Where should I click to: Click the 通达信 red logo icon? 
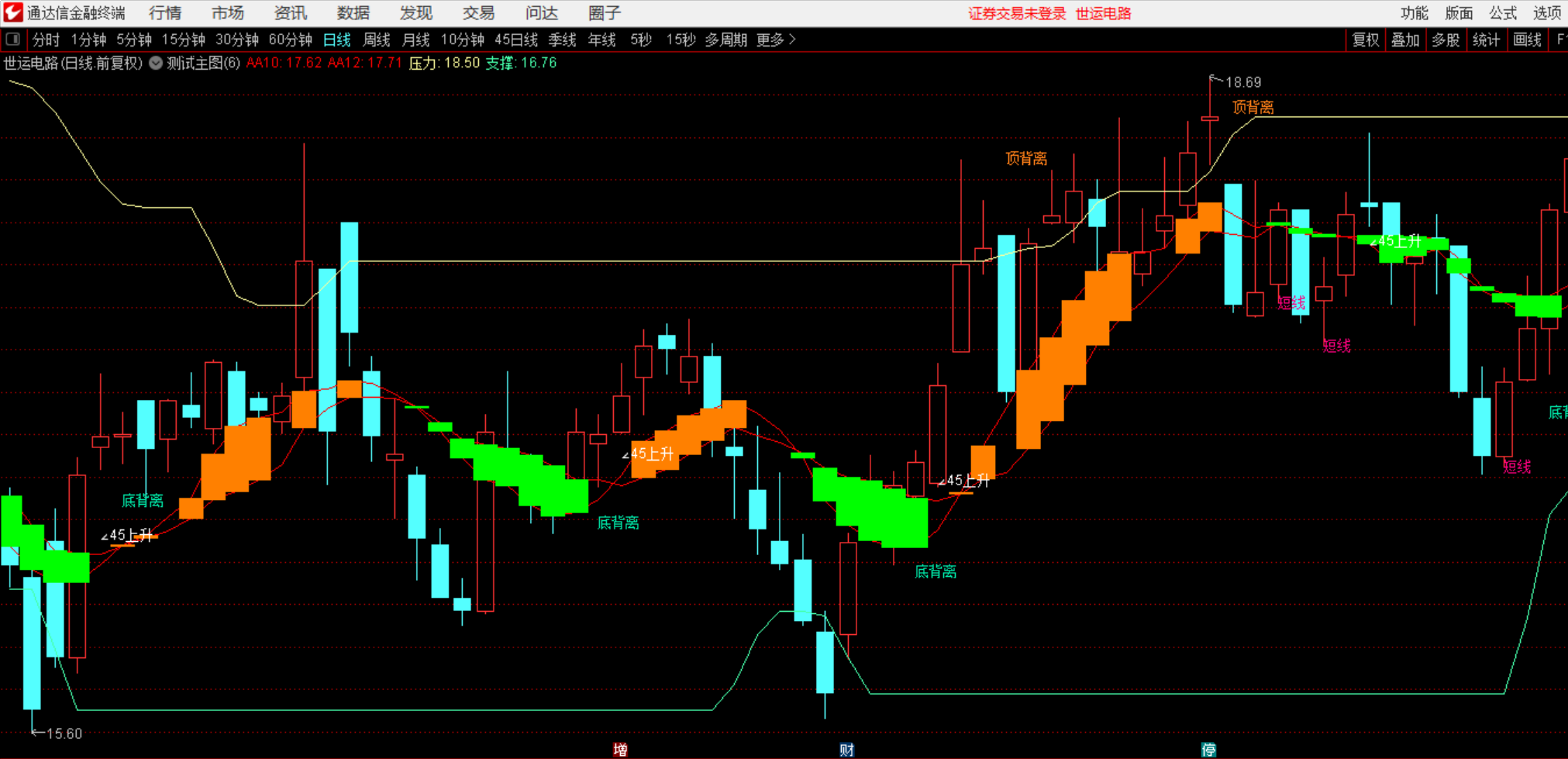tap(12, 12)
